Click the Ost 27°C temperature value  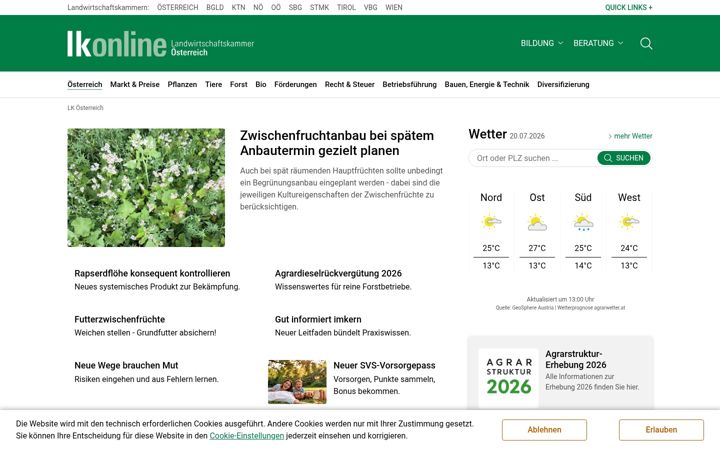pyautogui.click(x=537, y=248)
